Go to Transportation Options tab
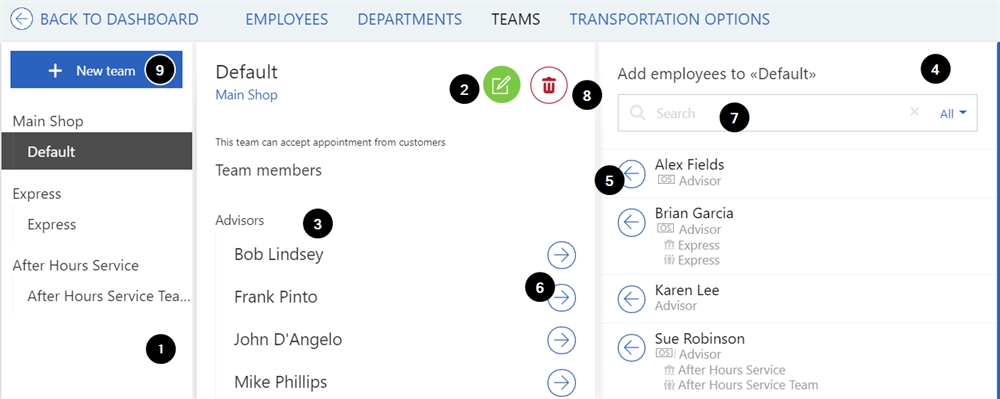Viewport: 1000px width, 399px height. point(670,19)
